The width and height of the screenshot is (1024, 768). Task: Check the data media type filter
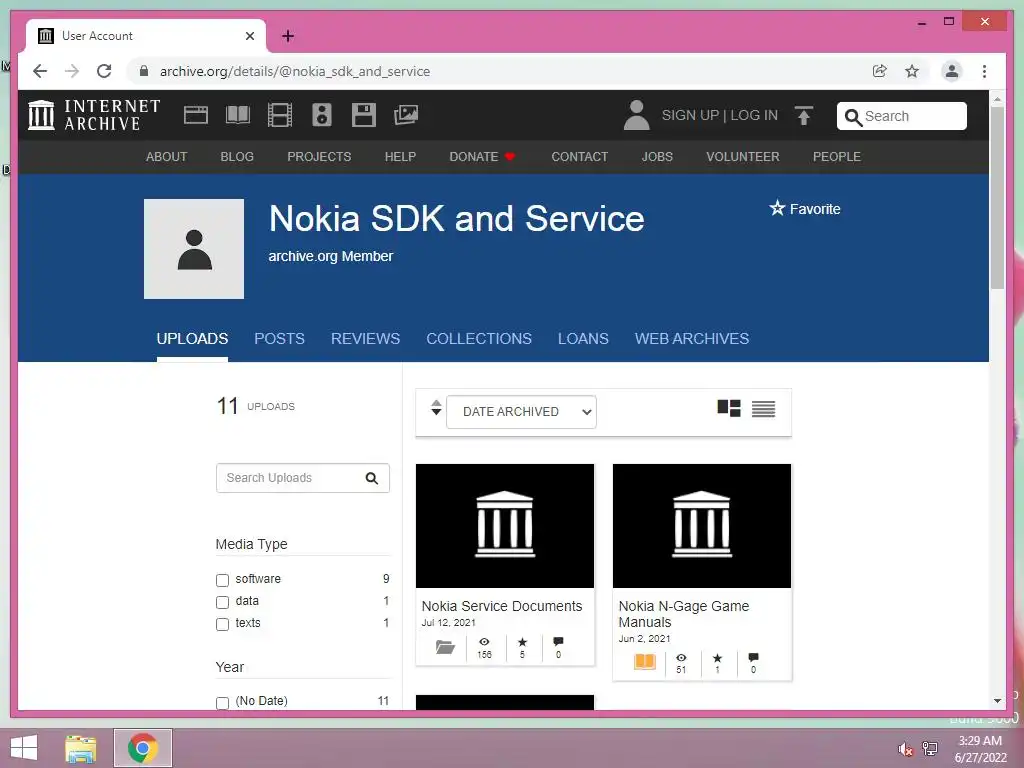pyautogui.click(x=222, y=602)
